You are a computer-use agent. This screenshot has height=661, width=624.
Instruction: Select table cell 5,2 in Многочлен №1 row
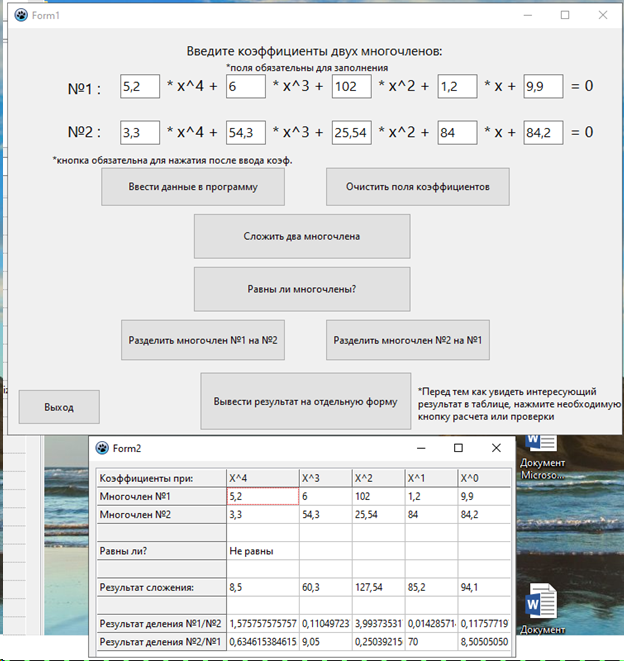[263, 497]
